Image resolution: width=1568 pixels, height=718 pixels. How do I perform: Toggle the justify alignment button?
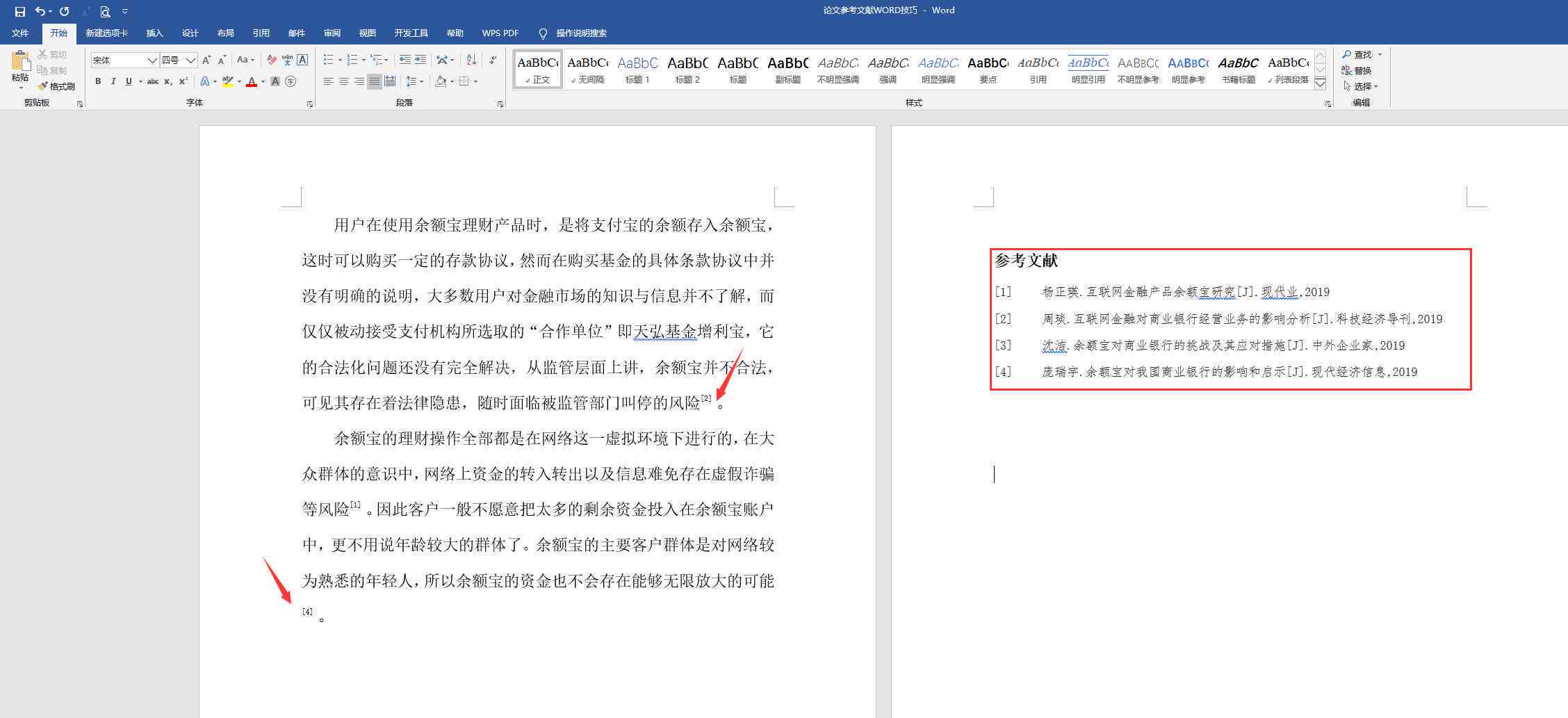pos(375,82)
